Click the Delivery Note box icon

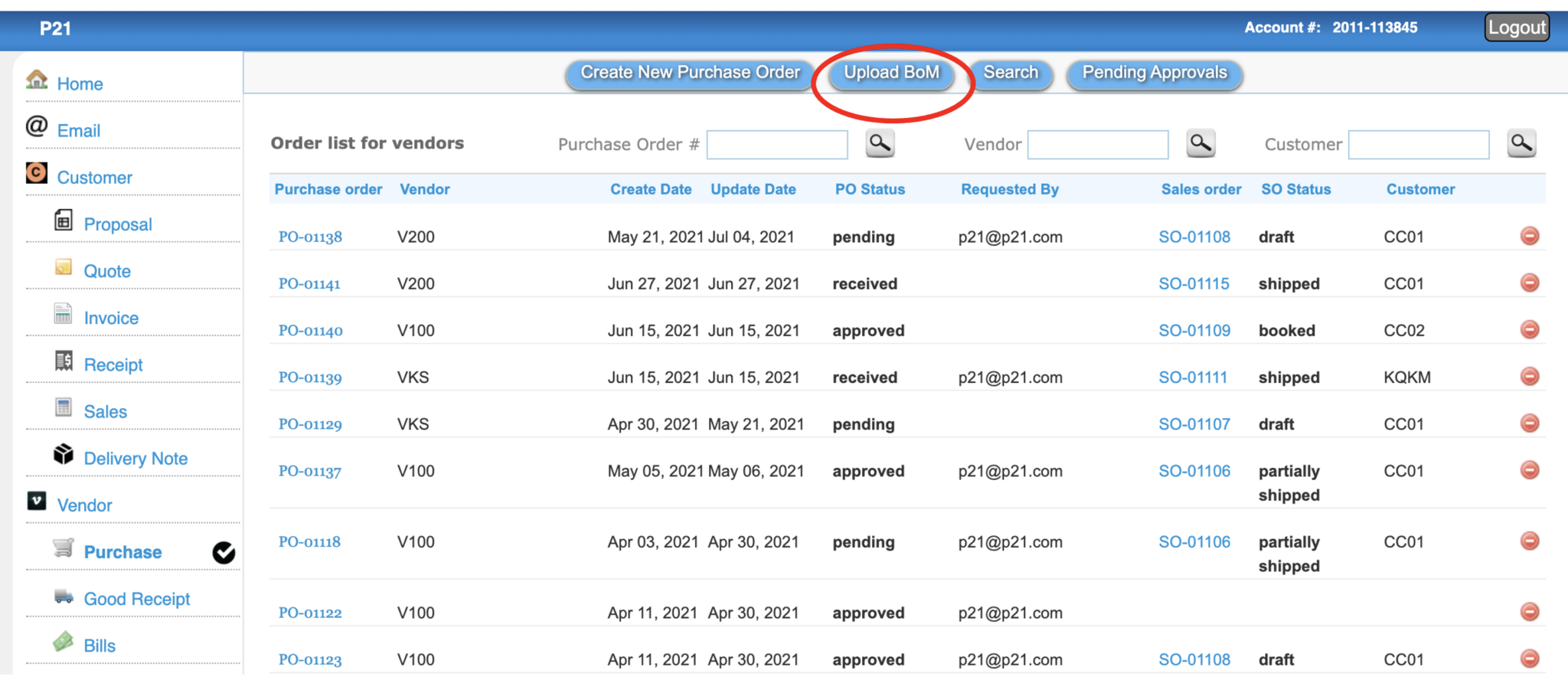tap(64, 454)
